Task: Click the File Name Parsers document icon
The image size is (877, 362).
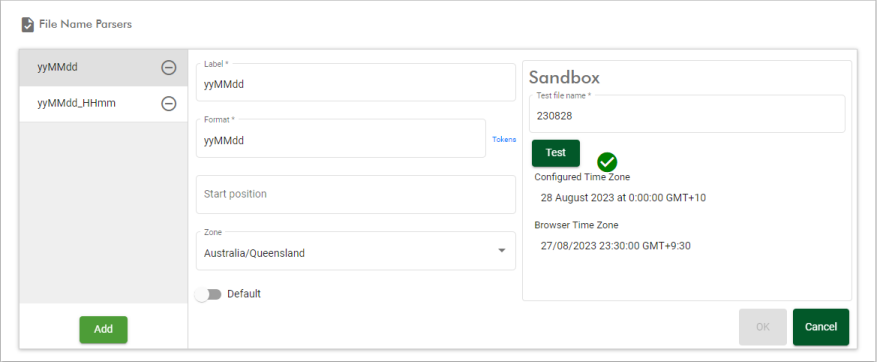Action: coord(27,25)
